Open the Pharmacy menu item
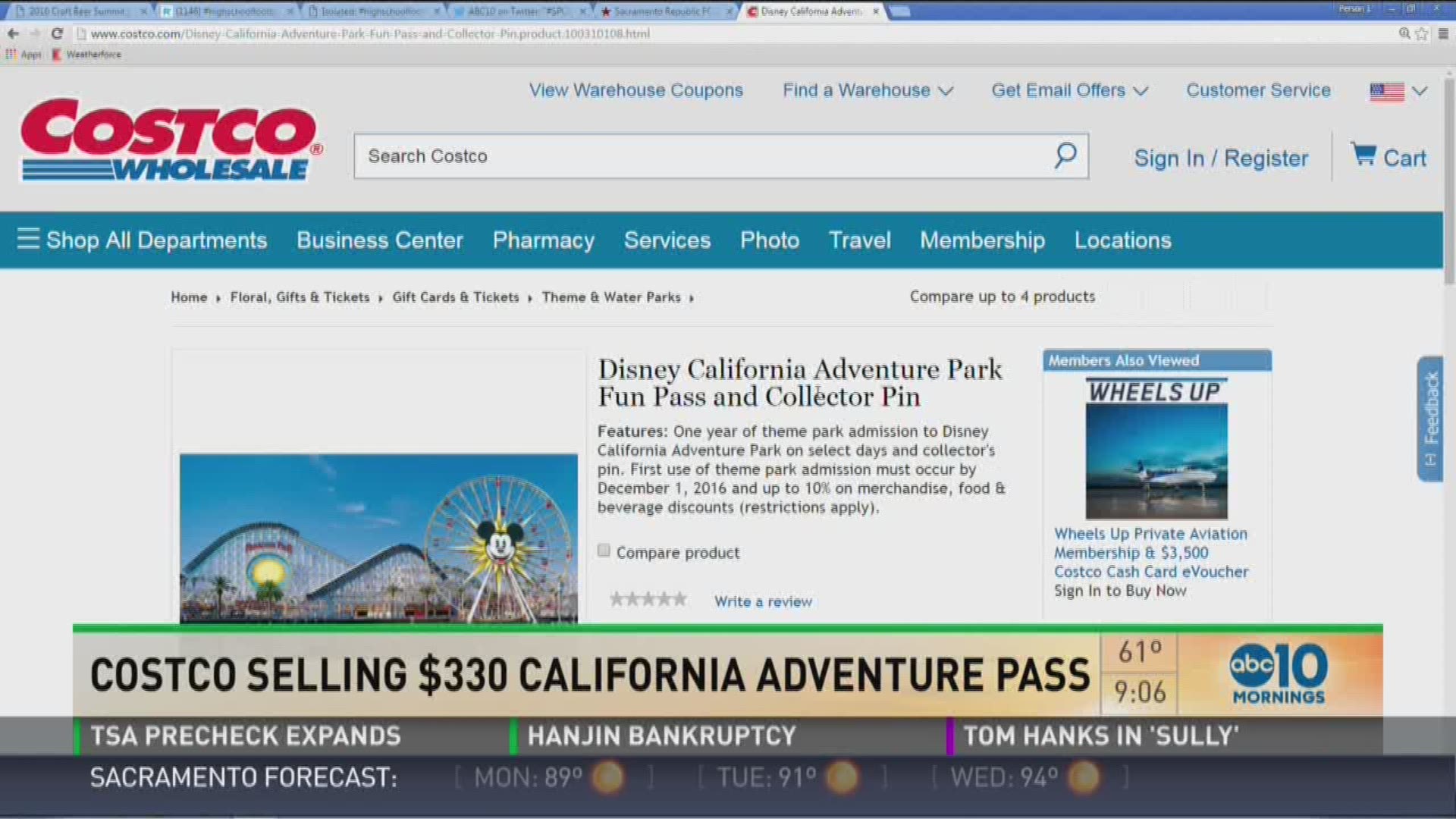Viewport: 1456px width, 819px height. [x=543, y=240]
